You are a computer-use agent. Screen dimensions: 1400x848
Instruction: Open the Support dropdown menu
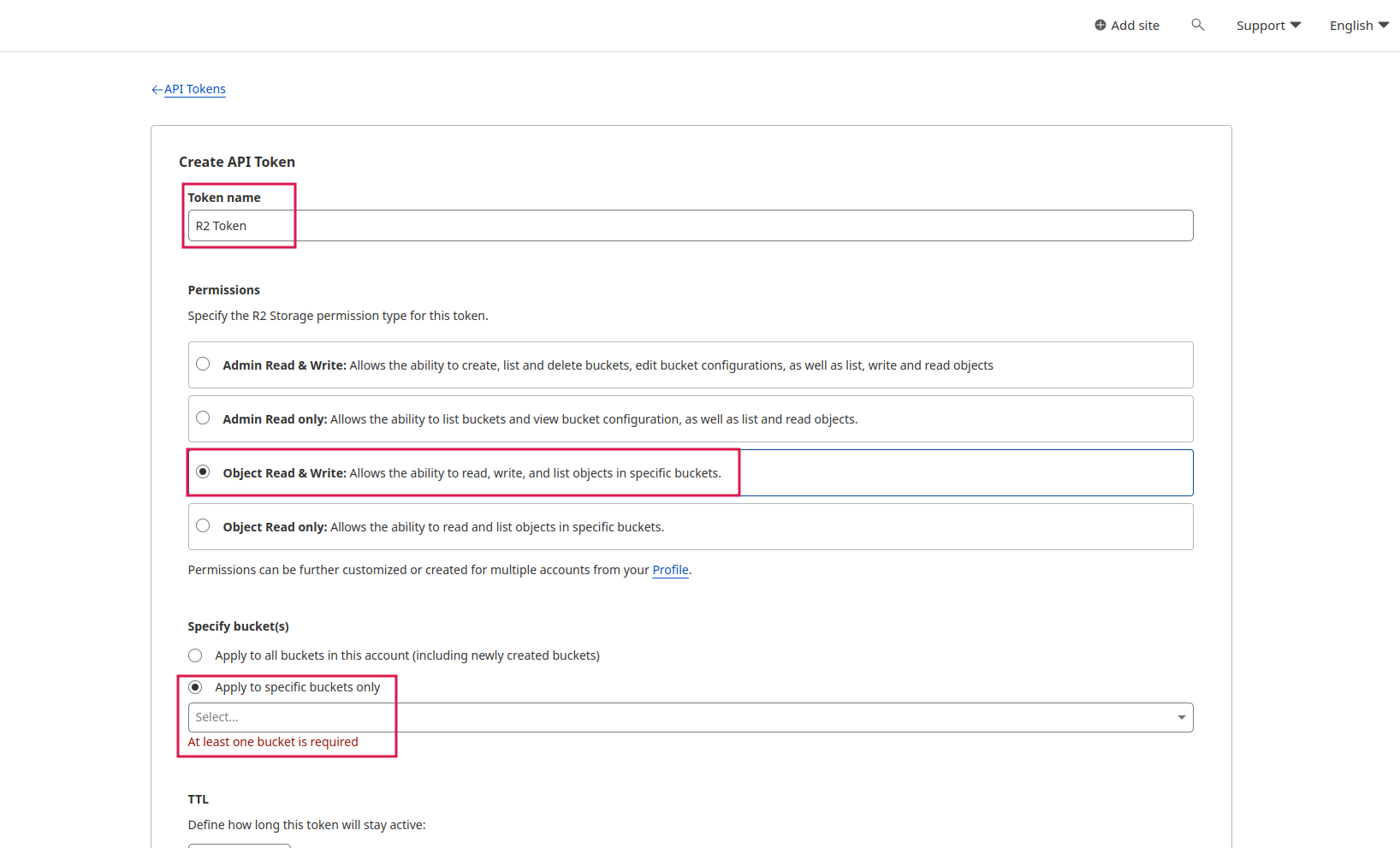(1268, 26)
